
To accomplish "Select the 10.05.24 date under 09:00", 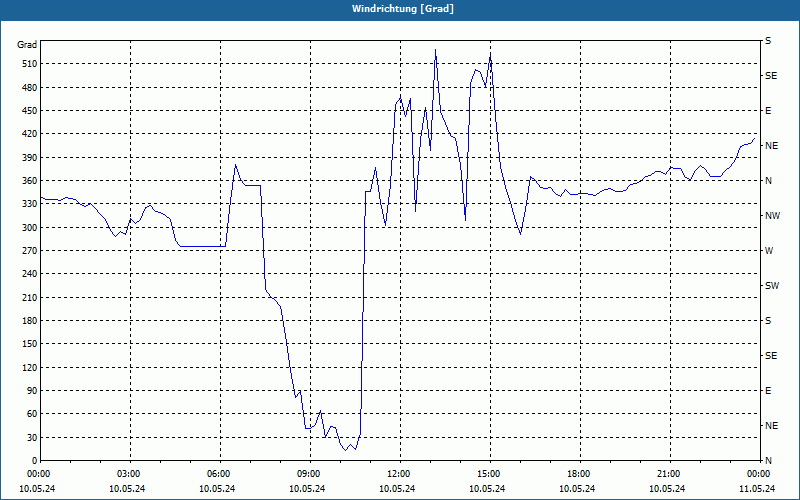I will (x=307, y=489).
